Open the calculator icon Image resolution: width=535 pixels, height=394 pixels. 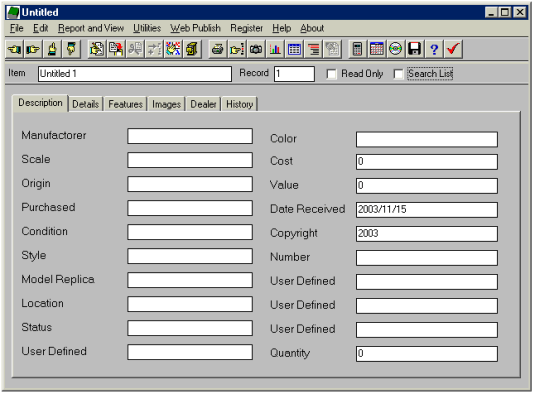[x=358, y=49]
